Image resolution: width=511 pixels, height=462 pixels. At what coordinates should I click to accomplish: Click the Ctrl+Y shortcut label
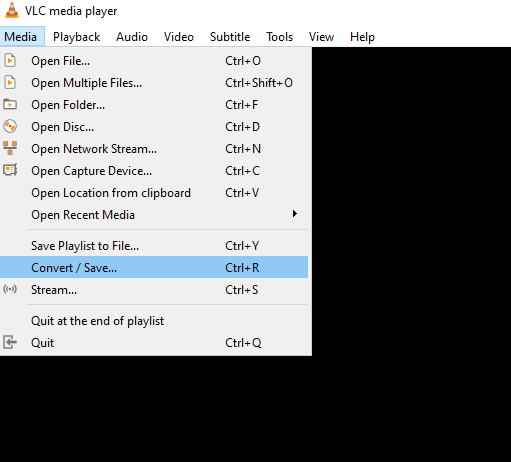[242, 246]
